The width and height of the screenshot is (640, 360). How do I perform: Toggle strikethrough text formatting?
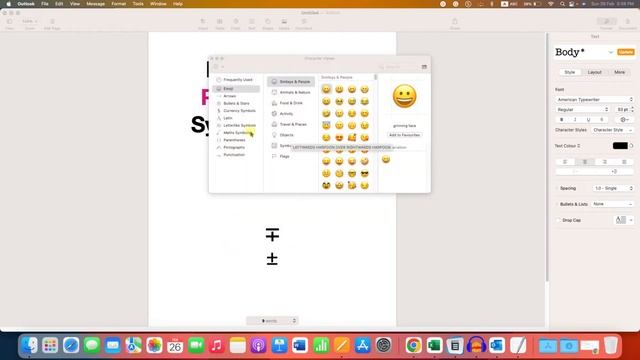602,120
